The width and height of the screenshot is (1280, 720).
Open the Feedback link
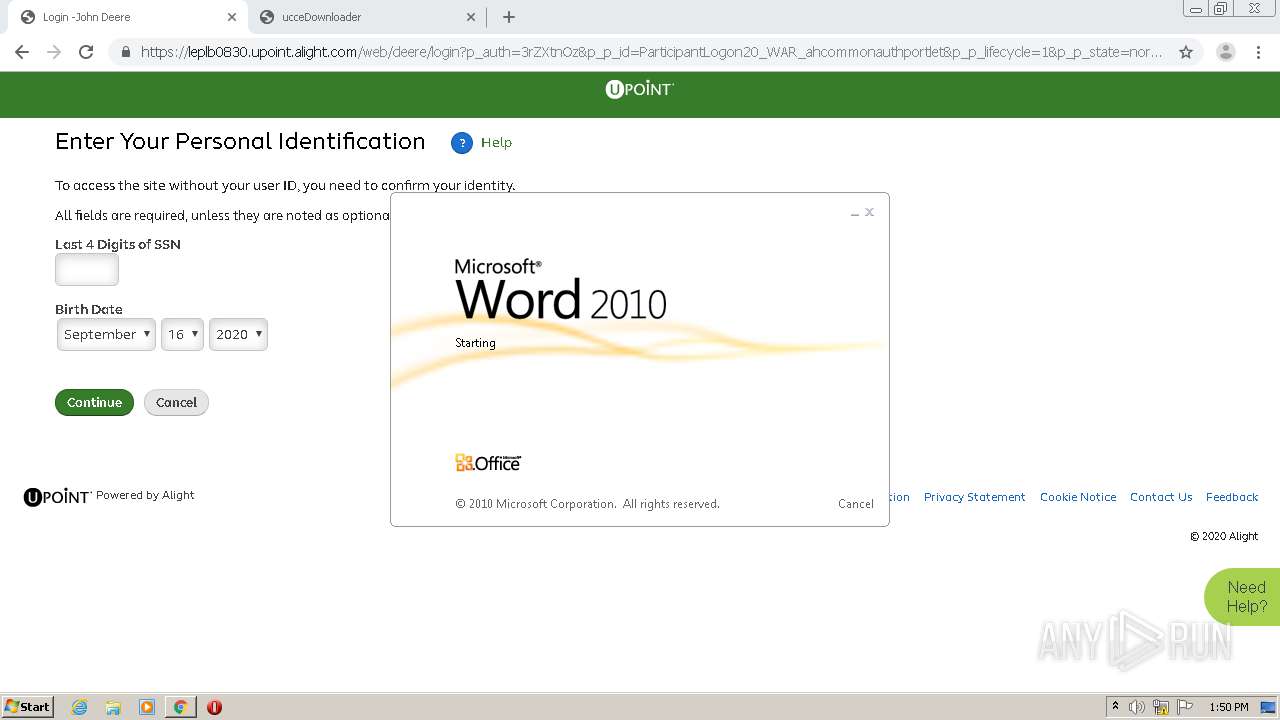(1232, 497)
